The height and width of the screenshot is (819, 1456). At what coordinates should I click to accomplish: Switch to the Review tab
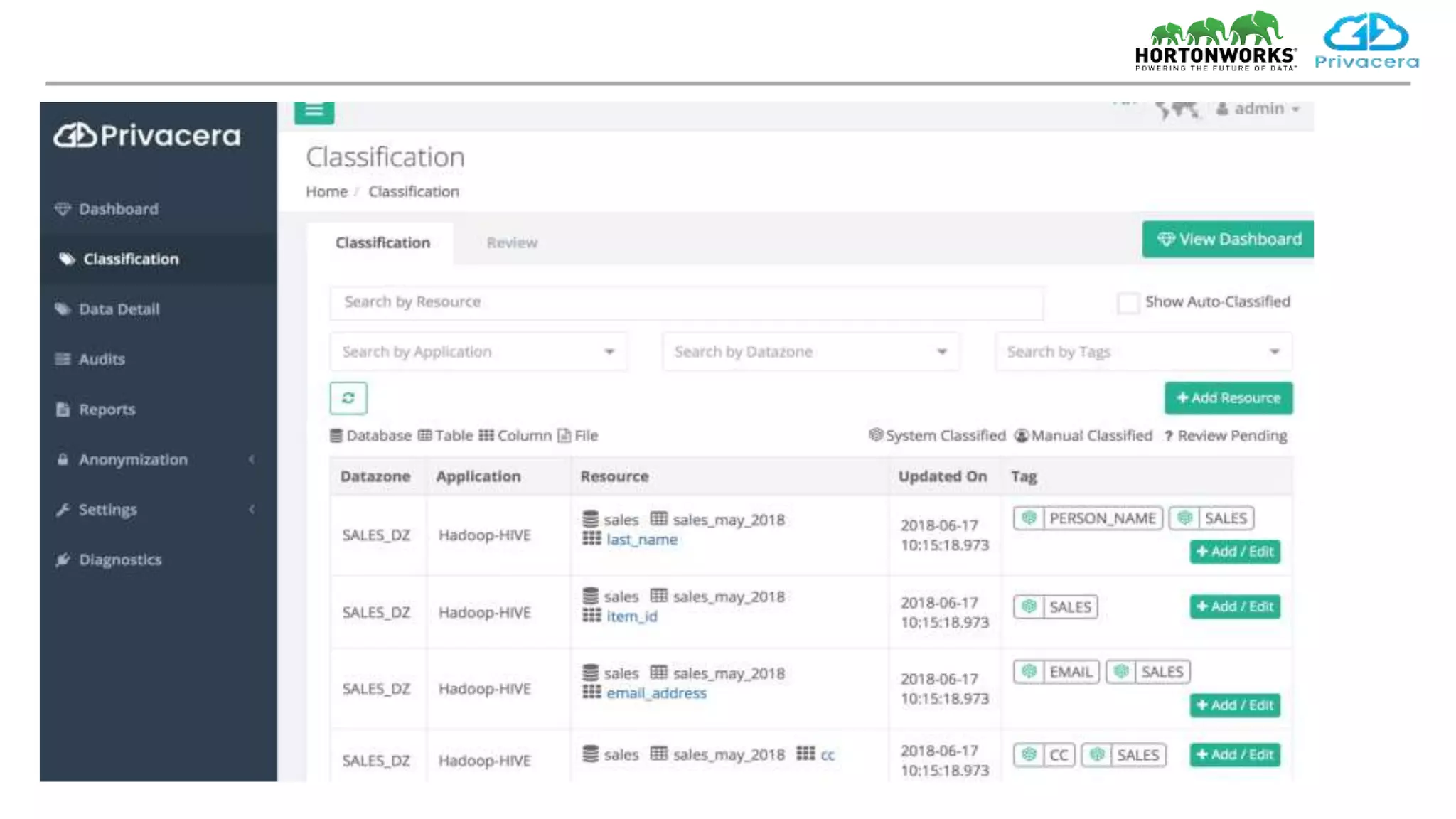coord(512,243)
